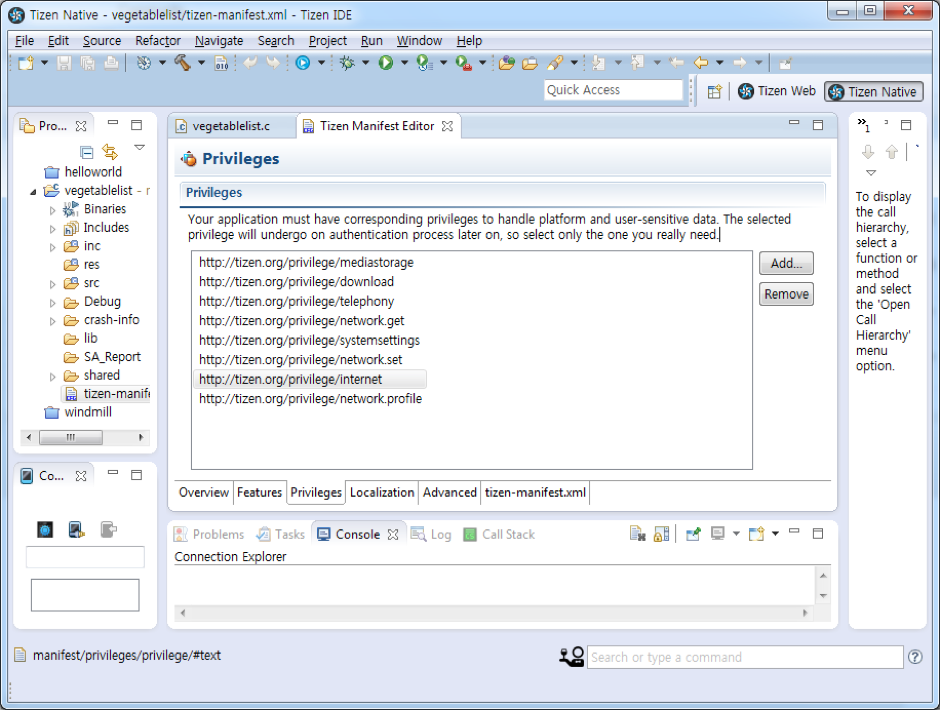The image size is (940, 710).
Task: Open the Project Explorer View Menu triangle
Action: tap(140, 148)
